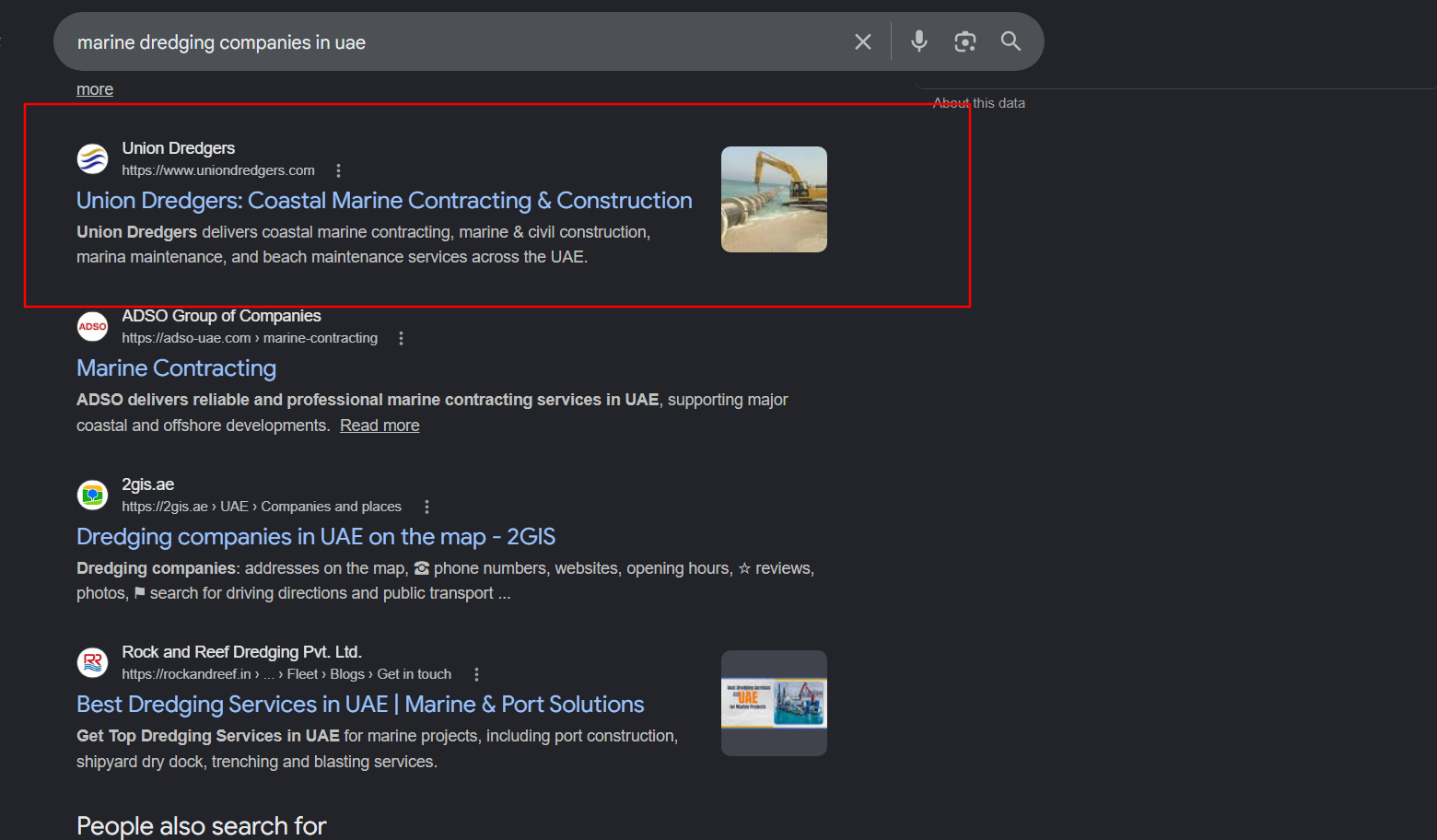Click the Union Dredgers site favicon
Image resolution: width=1437 pixels, height=840 pixels.
(x=92, y=158)
